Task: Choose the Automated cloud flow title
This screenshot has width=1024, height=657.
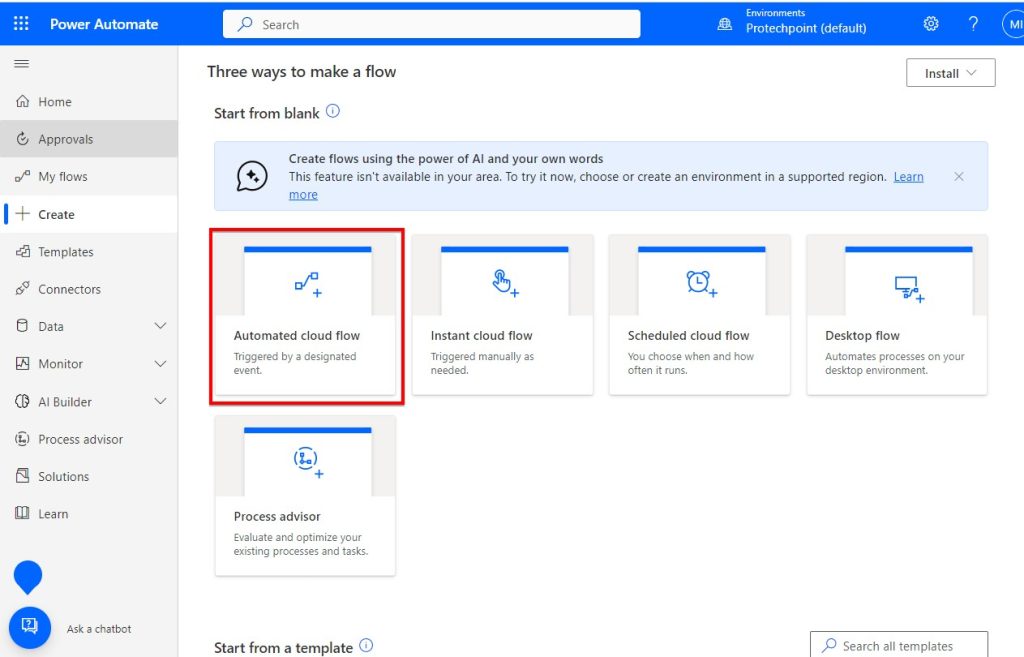Action: 296,335
